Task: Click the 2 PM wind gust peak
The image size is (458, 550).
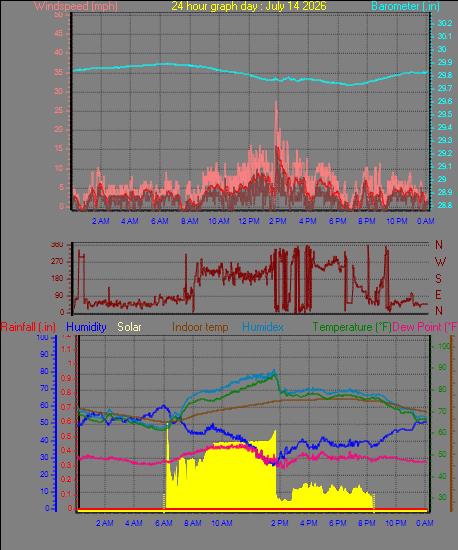Action: click(x=276, y=102)
